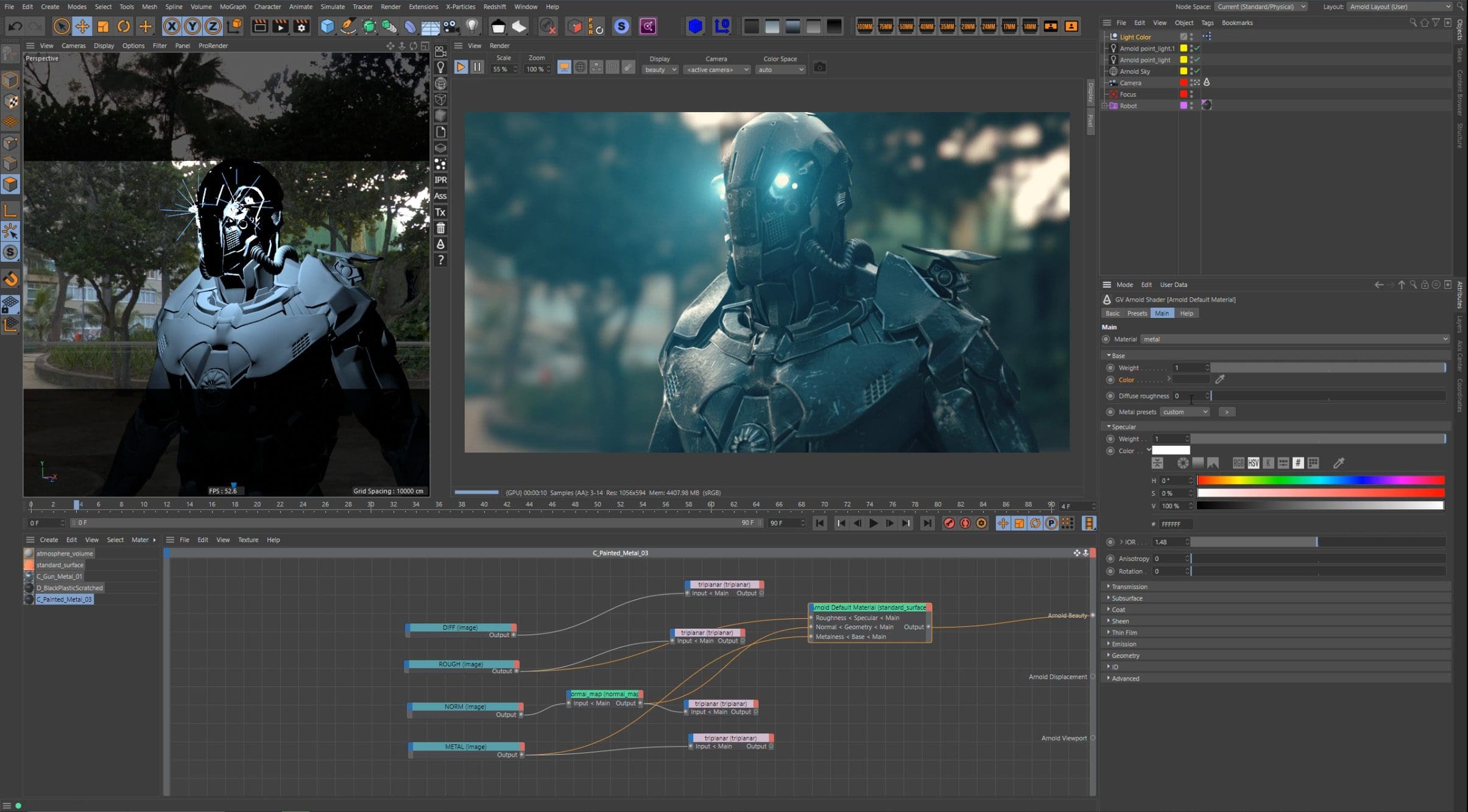Click the Tx manager icon in Arnold sidebar
The width and height of the screenshot is (1468, 812).
(440, 212)
